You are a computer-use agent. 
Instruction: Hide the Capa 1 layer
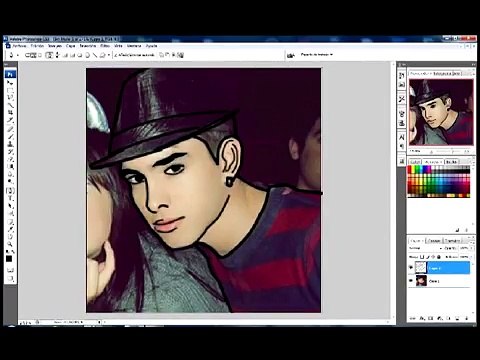[x=411, y=280]
